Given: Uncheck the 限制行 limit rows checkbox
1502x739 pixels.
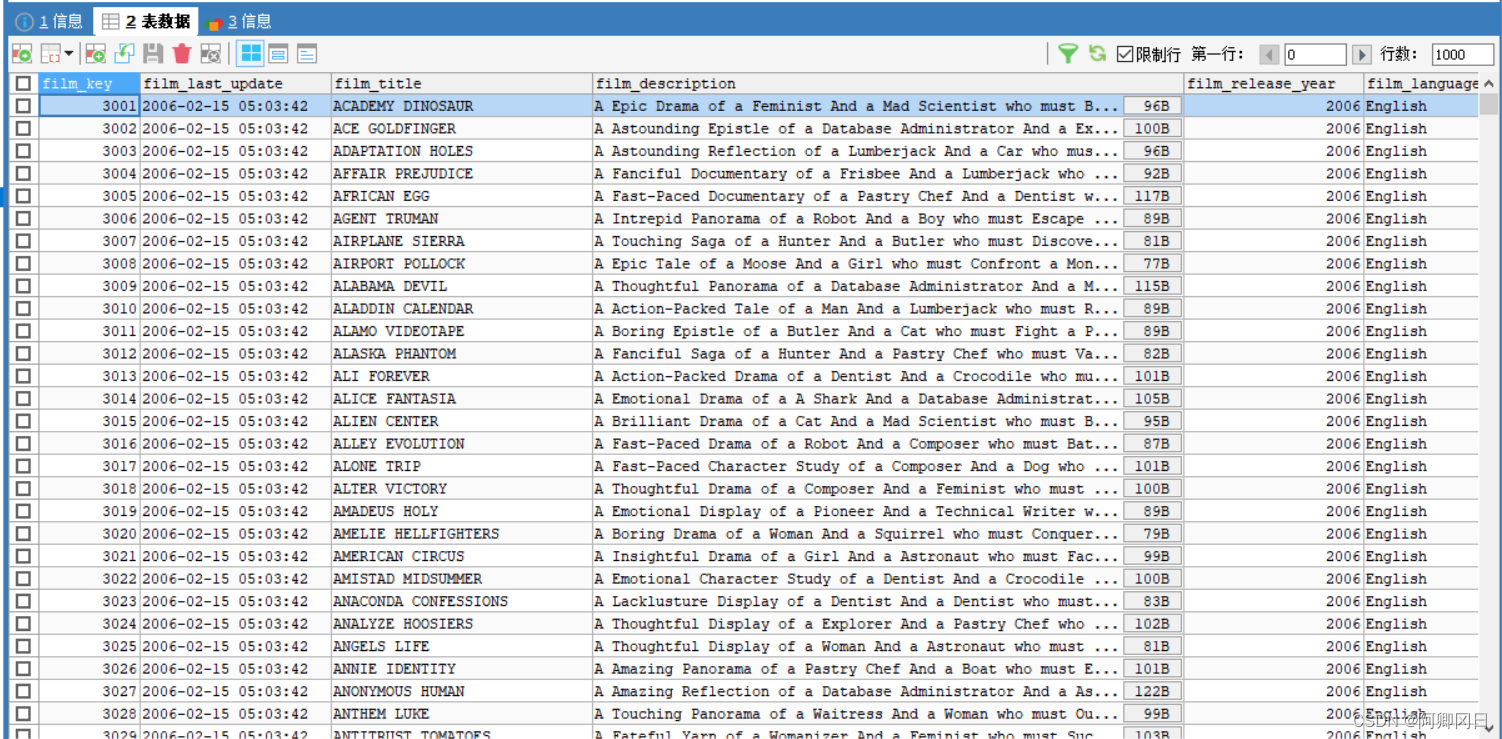Looking at the screenshot, I should click(1125, 54).
